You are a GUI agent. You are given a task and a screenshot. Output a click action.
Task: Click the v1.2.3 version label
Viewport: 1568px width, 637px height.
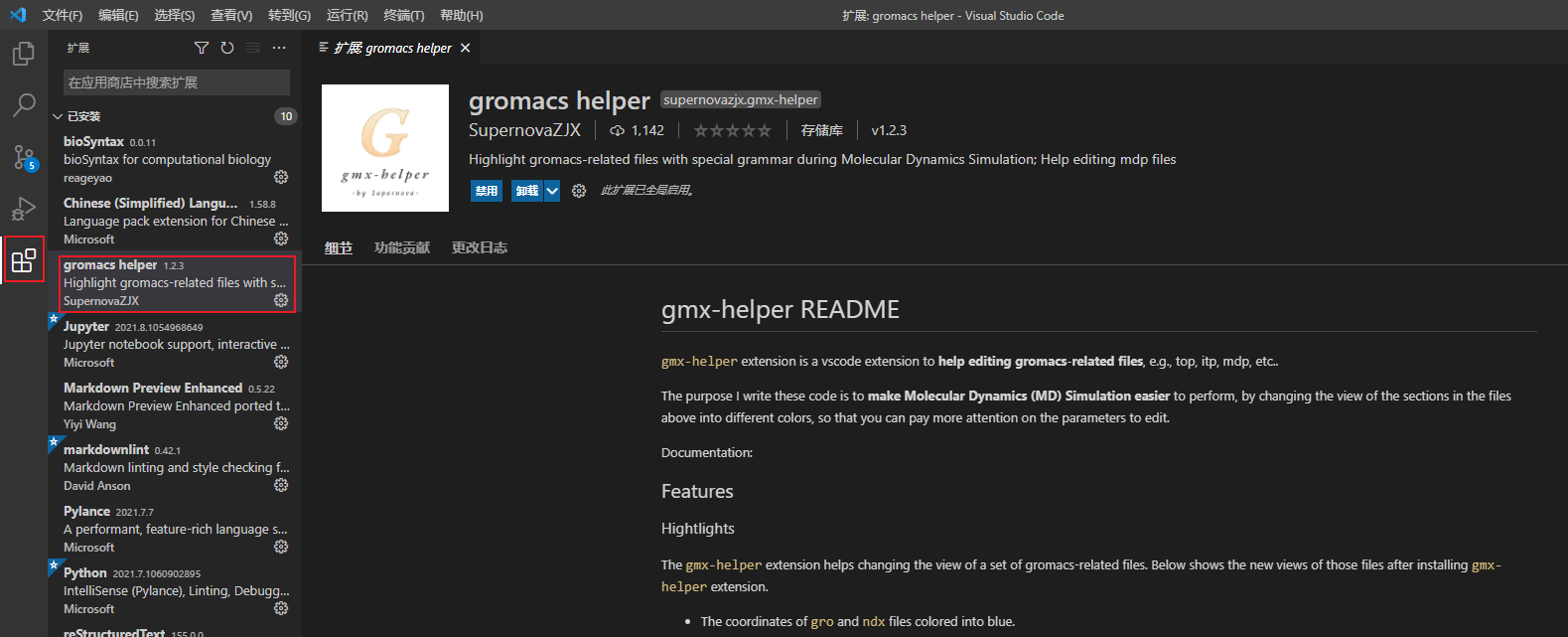pyautogui.click(x=889, y=130)
